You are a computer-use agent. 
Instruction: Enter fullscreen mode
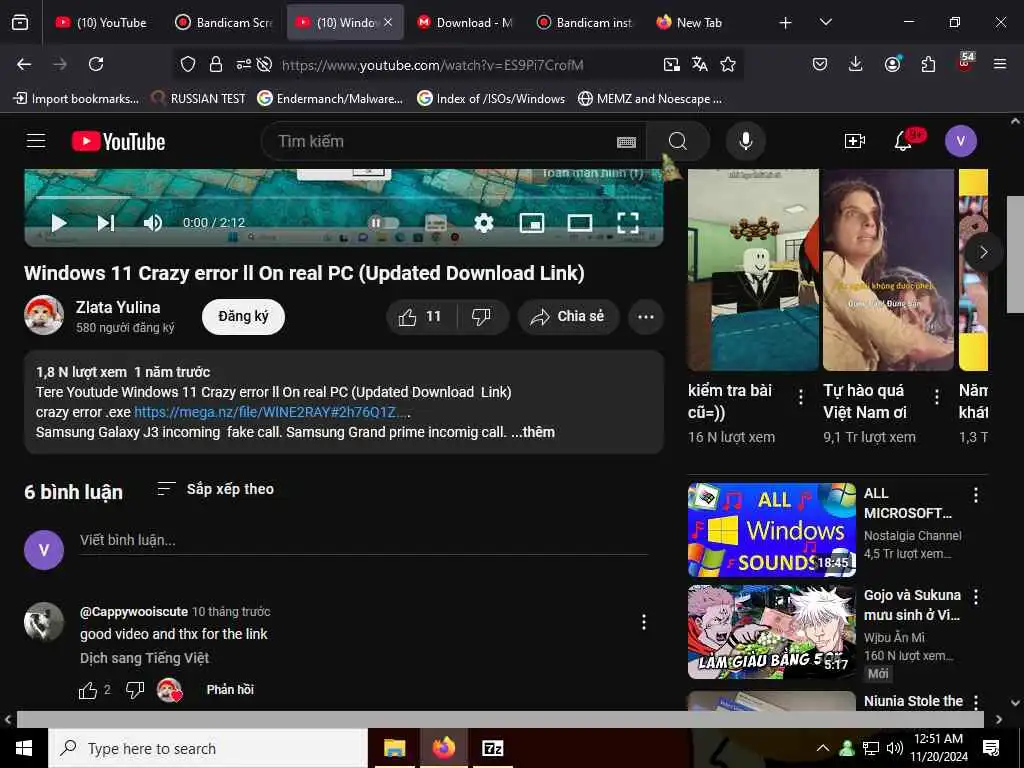628,223
